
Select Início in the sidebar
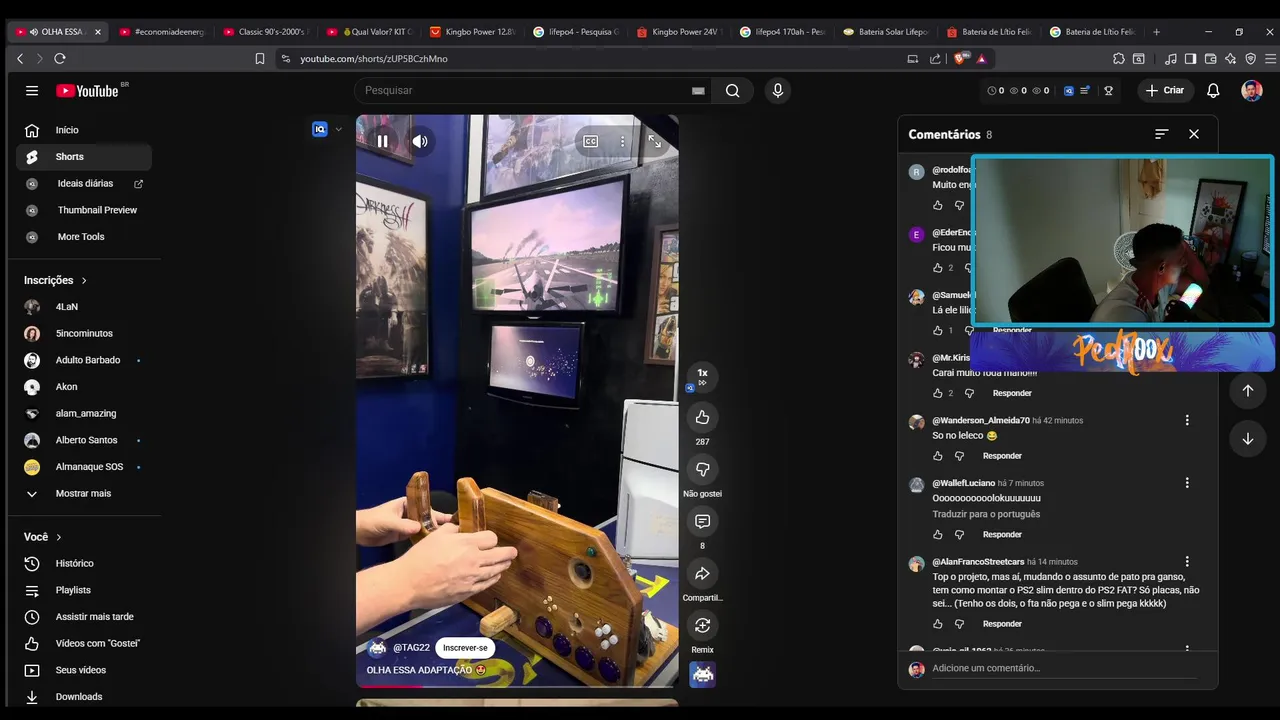pyautogui.click(x=84, y=130)
